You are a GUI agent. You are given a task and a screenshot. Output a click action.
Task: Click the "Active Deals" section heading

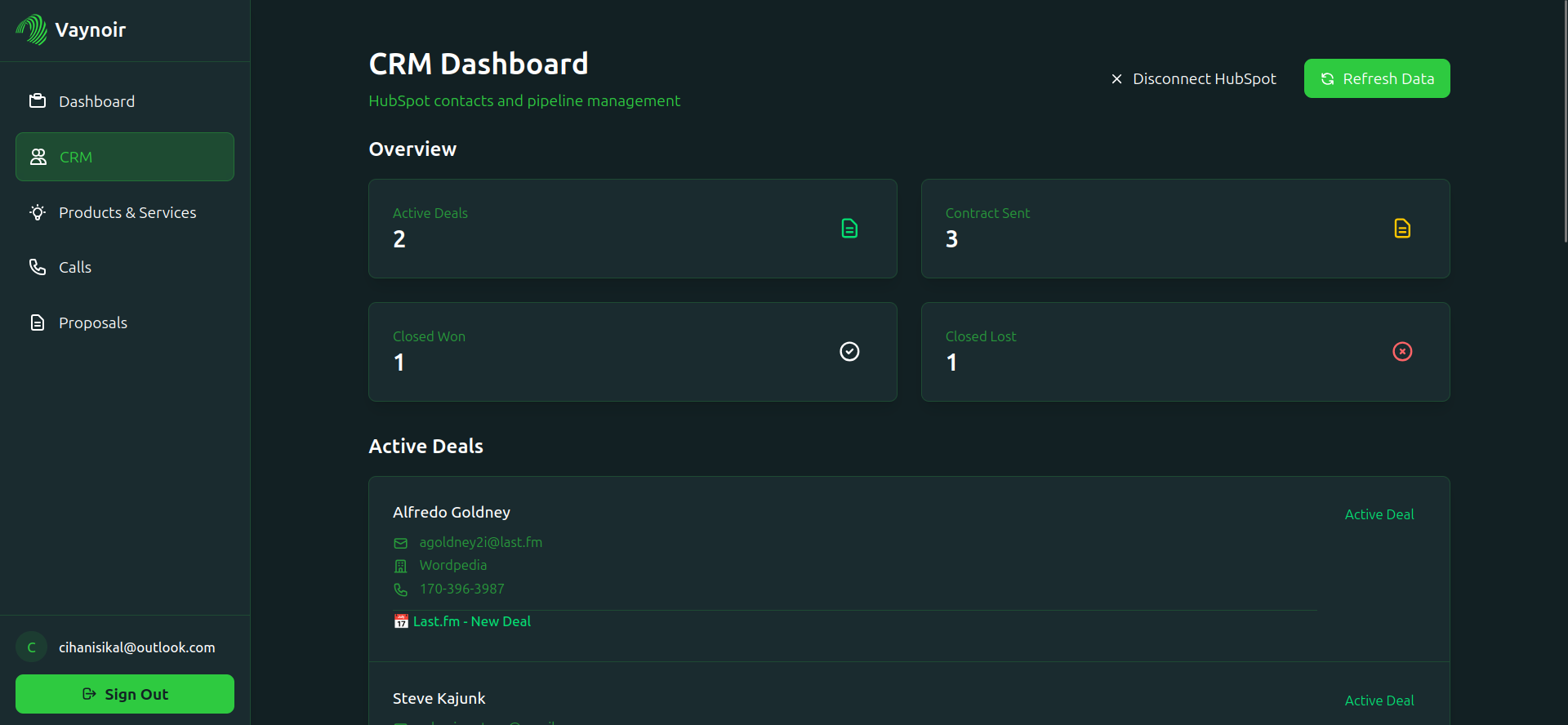pyautogui.click(x=426, y=447)
